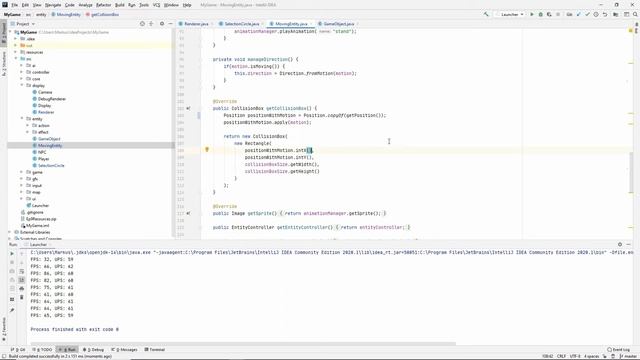Click the editor vertical scrollbar
Viewport: 640px width, 360px height.
coord(631,171)
